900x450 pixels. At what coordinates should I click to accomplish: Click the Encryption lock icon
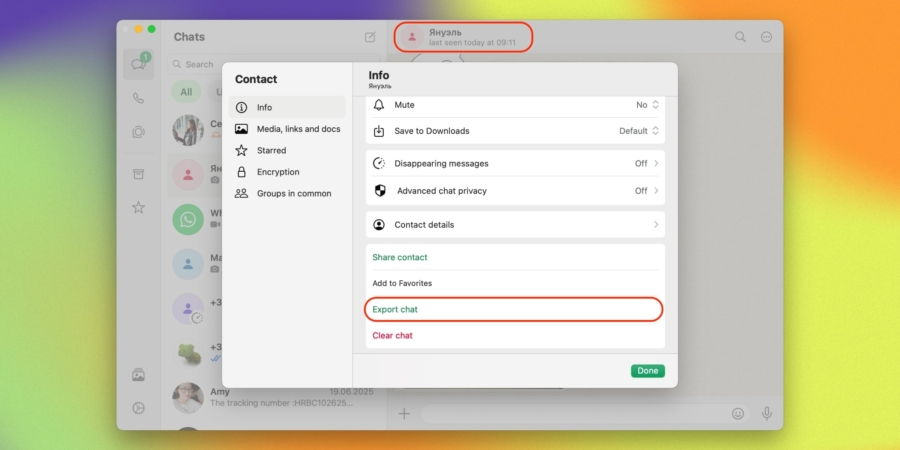[x=242, y=172]
